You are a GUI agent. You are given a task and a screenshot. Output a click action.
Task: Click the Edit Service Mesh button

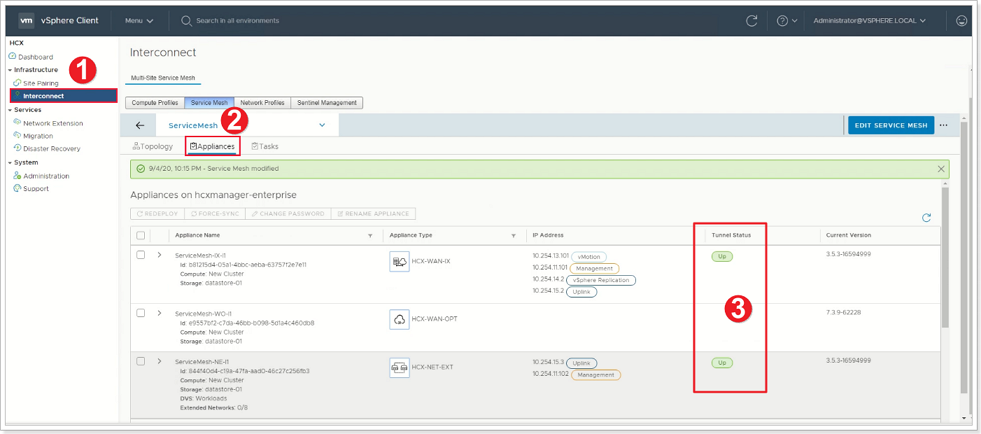890,126
